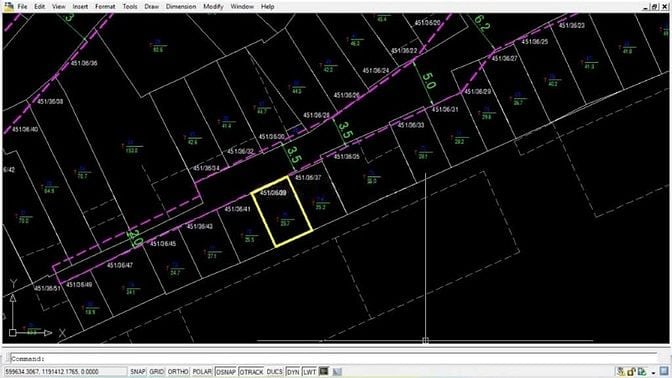Toggle LWT lineweight display

pyautogui.click(x=309, y=372)
